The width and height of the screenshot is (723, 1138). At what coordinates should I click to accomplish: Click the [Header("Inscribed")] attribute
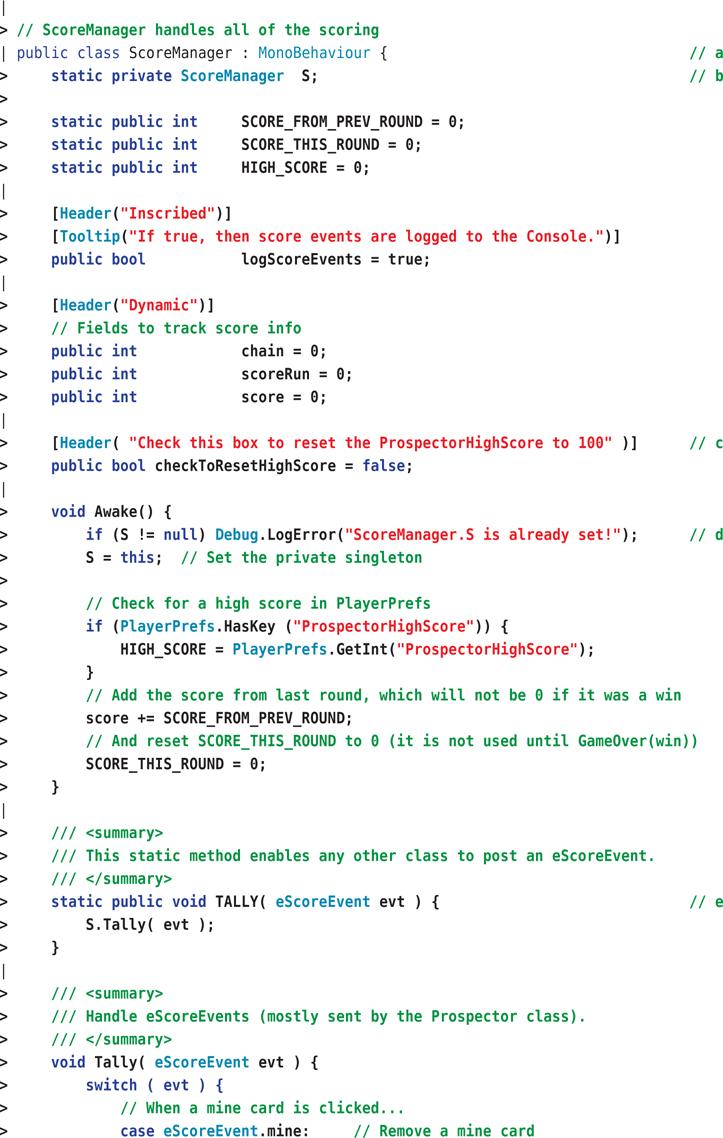pos(142,213)
